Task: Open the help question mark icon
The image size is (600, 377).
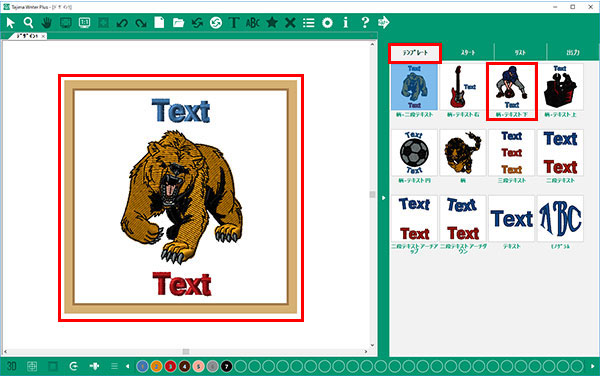Action: pos(365,23)
